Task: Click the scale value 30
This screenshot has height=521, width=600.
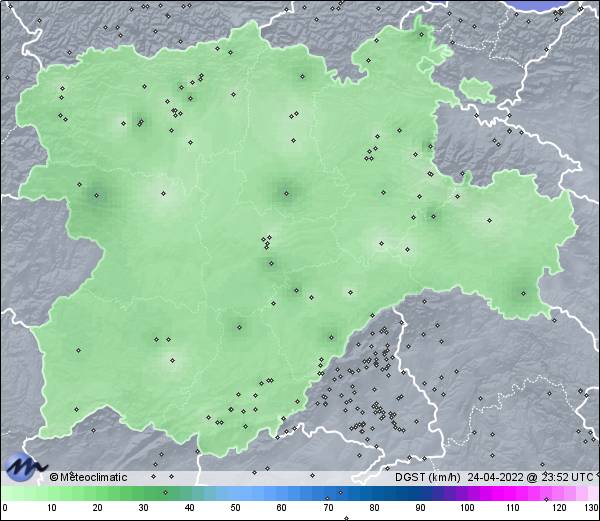Action: click(143, 508)
